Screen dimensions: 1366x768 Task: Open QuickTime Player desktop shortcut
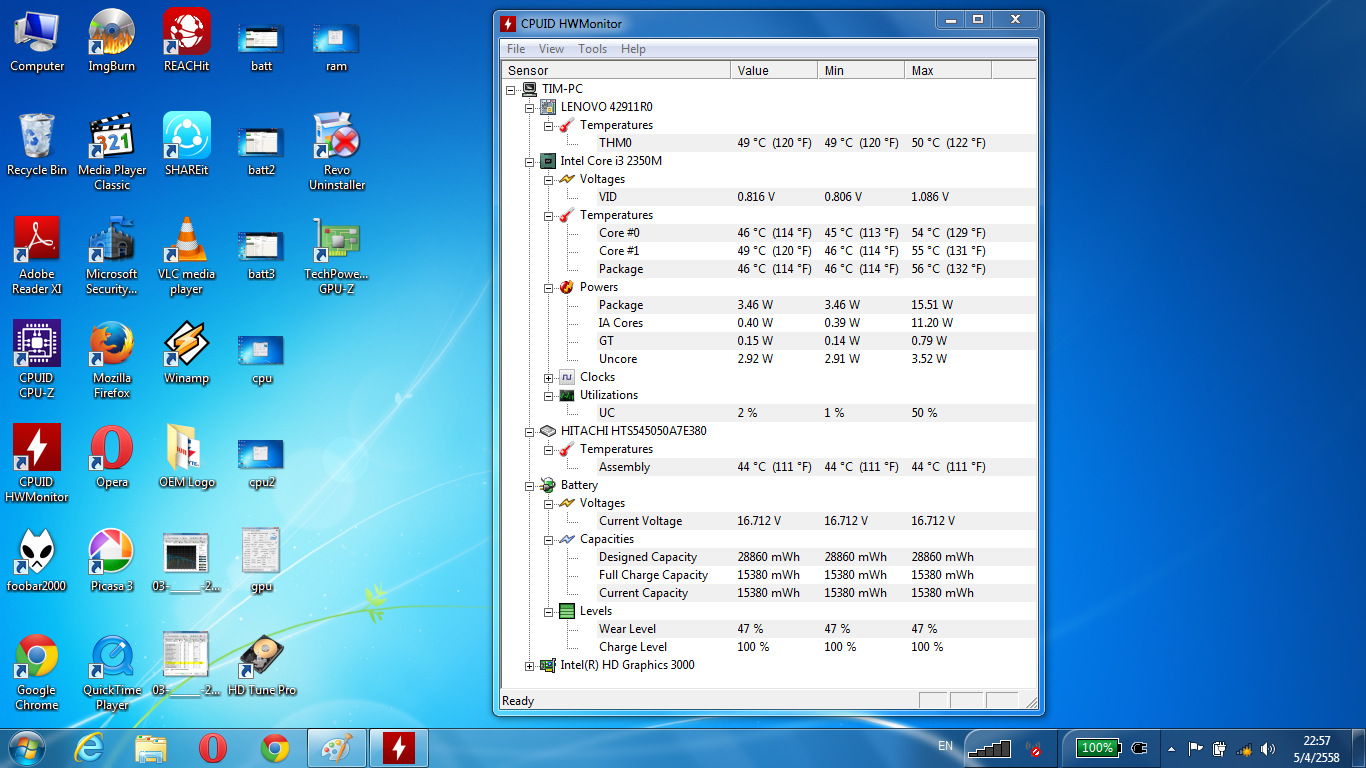[x=112, y=671]
